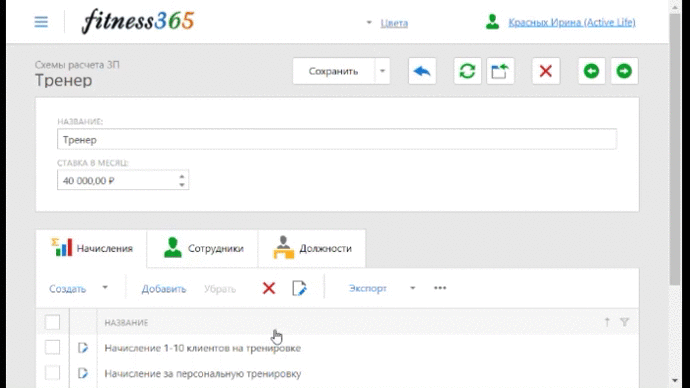Increase the Ставка в месяц value
690x388 pixels.
pyautogui.click(x=182, y=176)
